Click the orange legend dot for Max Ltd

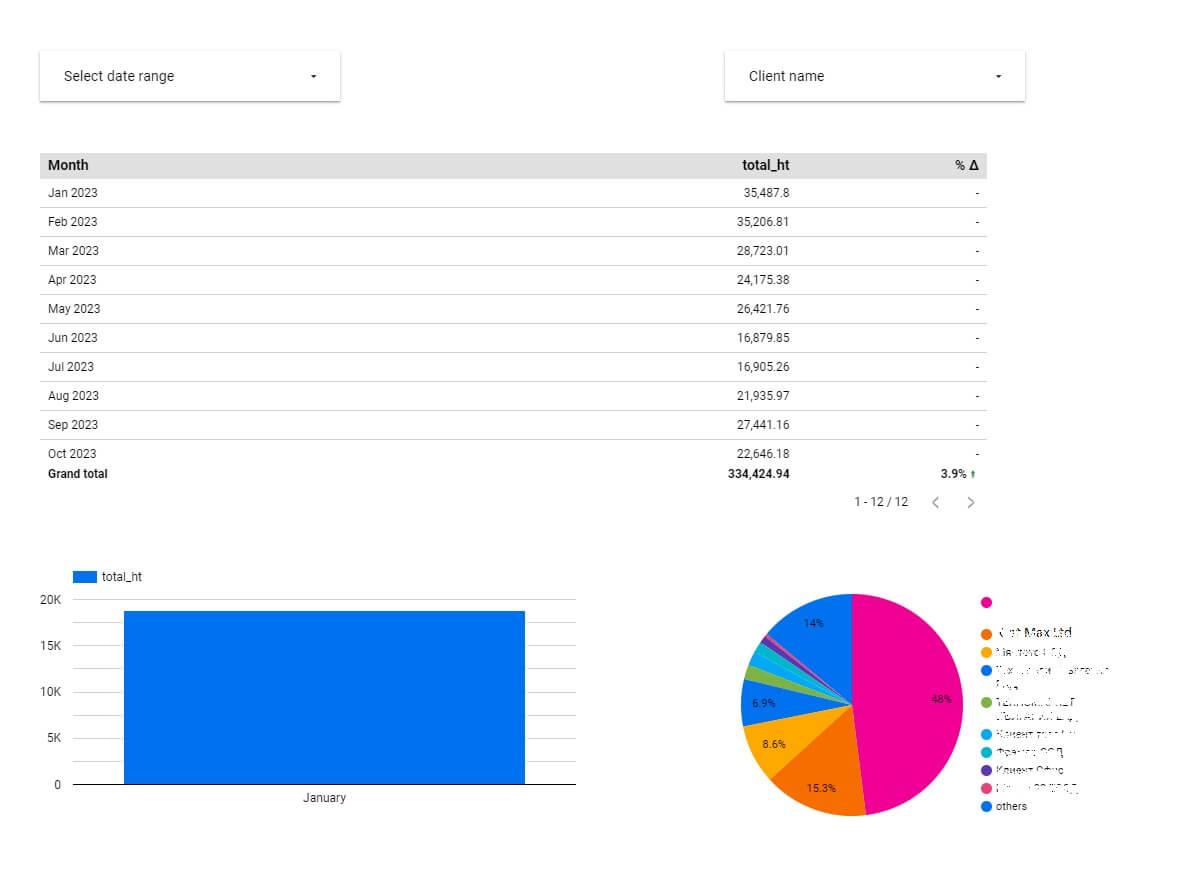pos(986,633)
